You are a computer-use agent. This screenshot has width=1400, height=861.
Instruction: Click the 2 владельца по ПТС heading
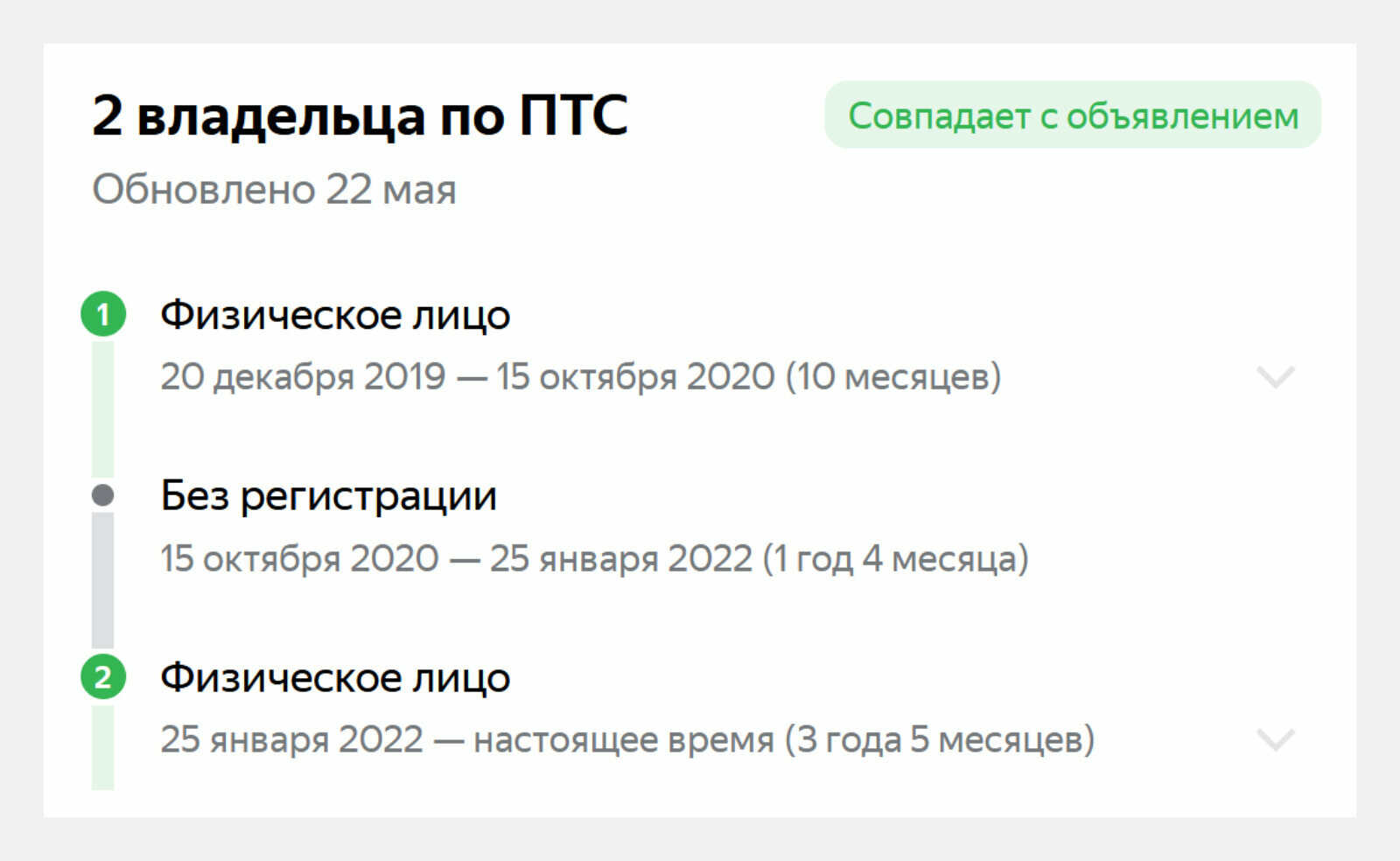point(360,115)
